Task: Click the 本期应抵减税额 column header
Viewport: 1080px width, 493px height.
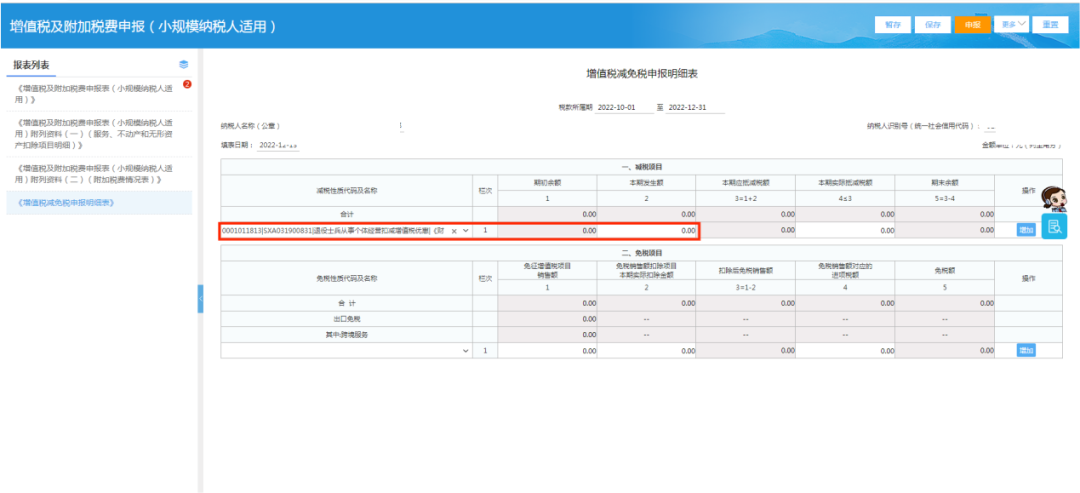Action: pos(745,183)
